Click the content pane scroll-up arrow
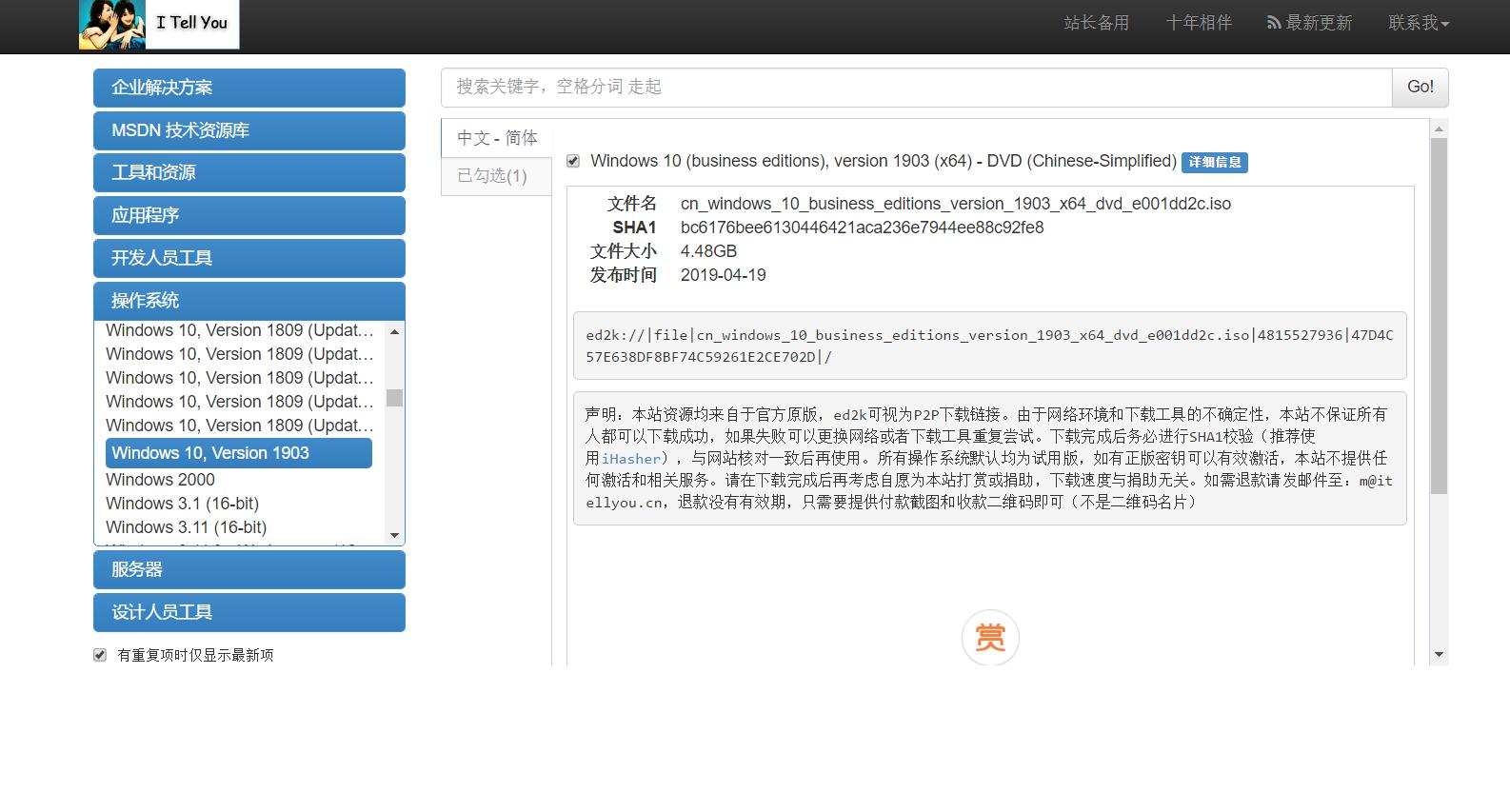Screen dimensions: 1510x812 click(x=1439, y=129)
